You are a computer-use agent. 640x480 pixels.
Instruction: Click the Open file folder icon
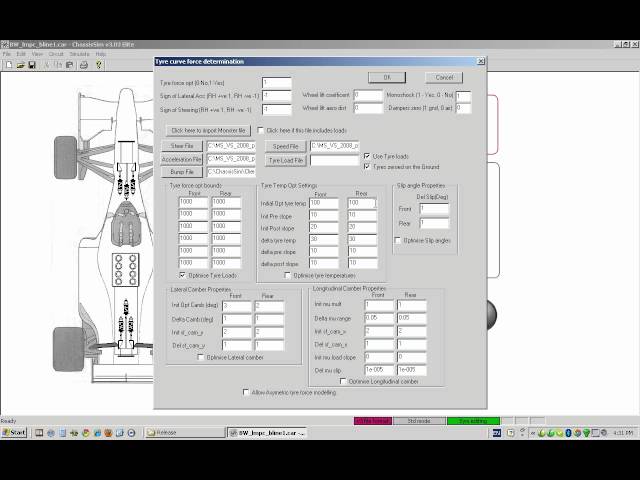coord(20,65)
